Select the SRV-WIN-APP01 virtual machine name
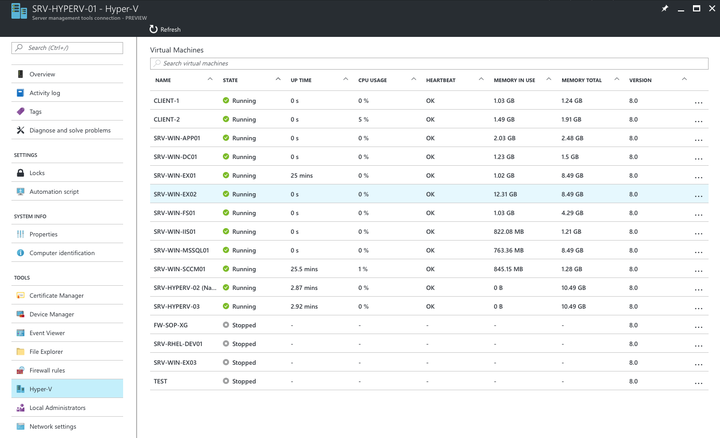The height and width of the screenshot is (438, 720). 177,138
